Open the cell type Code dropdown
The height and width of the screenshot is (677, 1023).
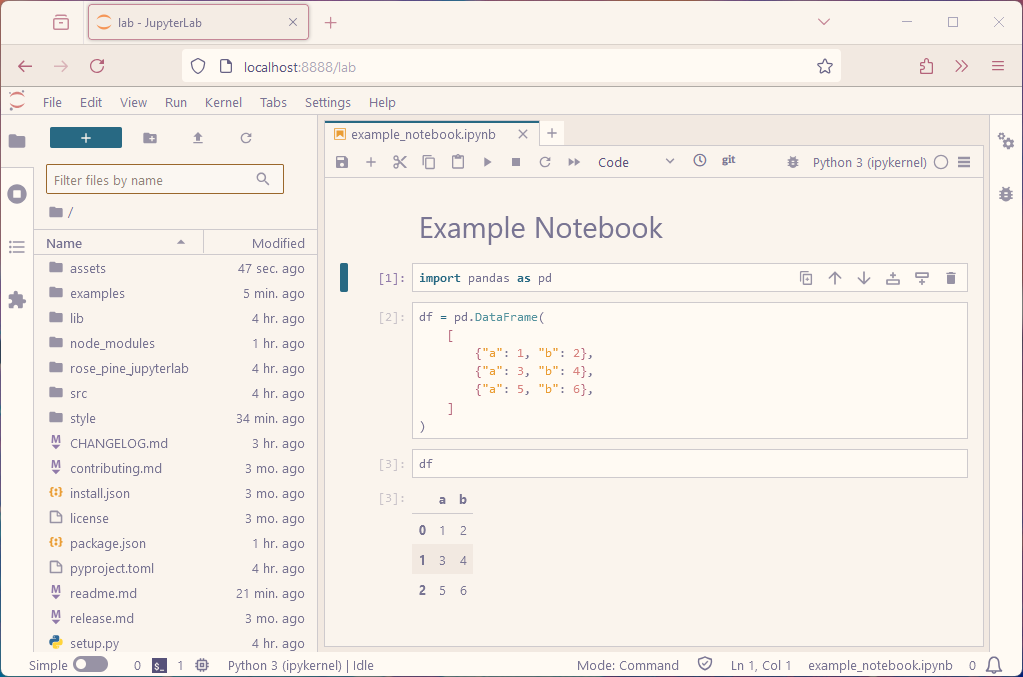[x=636, y=162]
